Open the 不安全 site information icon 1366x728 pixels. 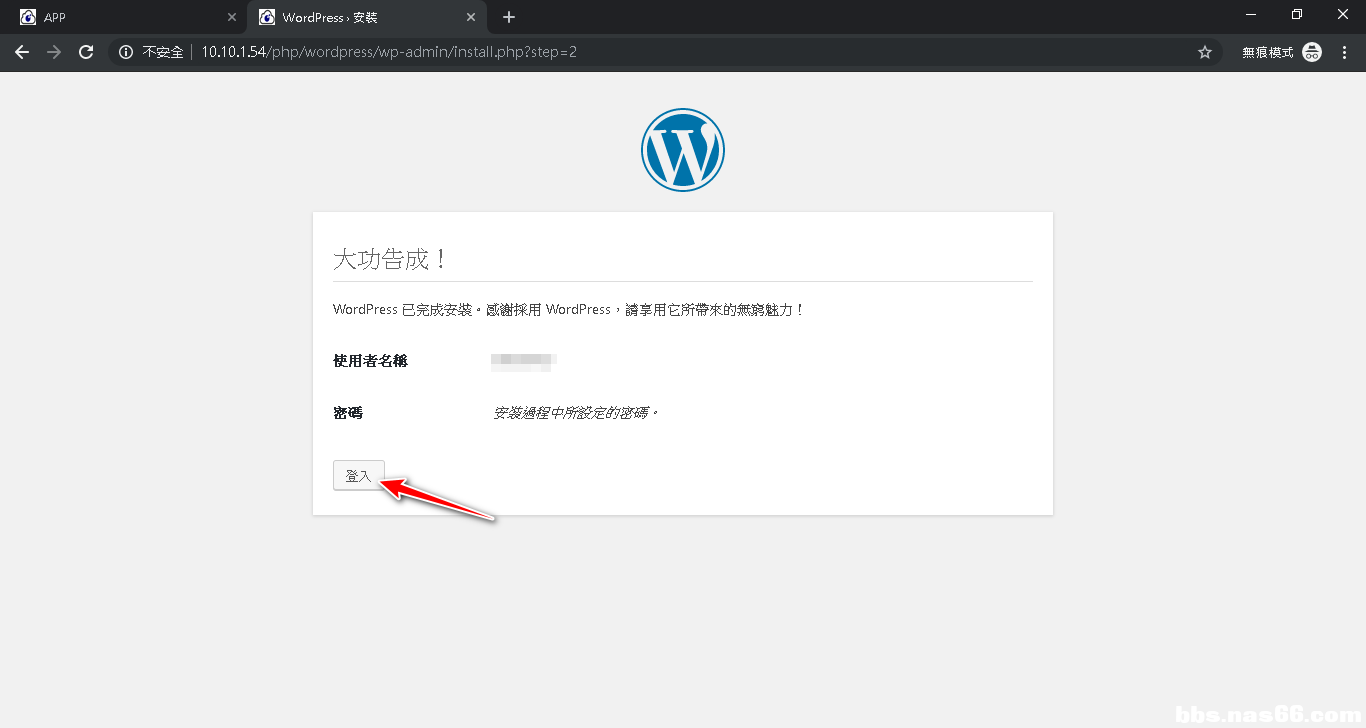coord(126,52)
